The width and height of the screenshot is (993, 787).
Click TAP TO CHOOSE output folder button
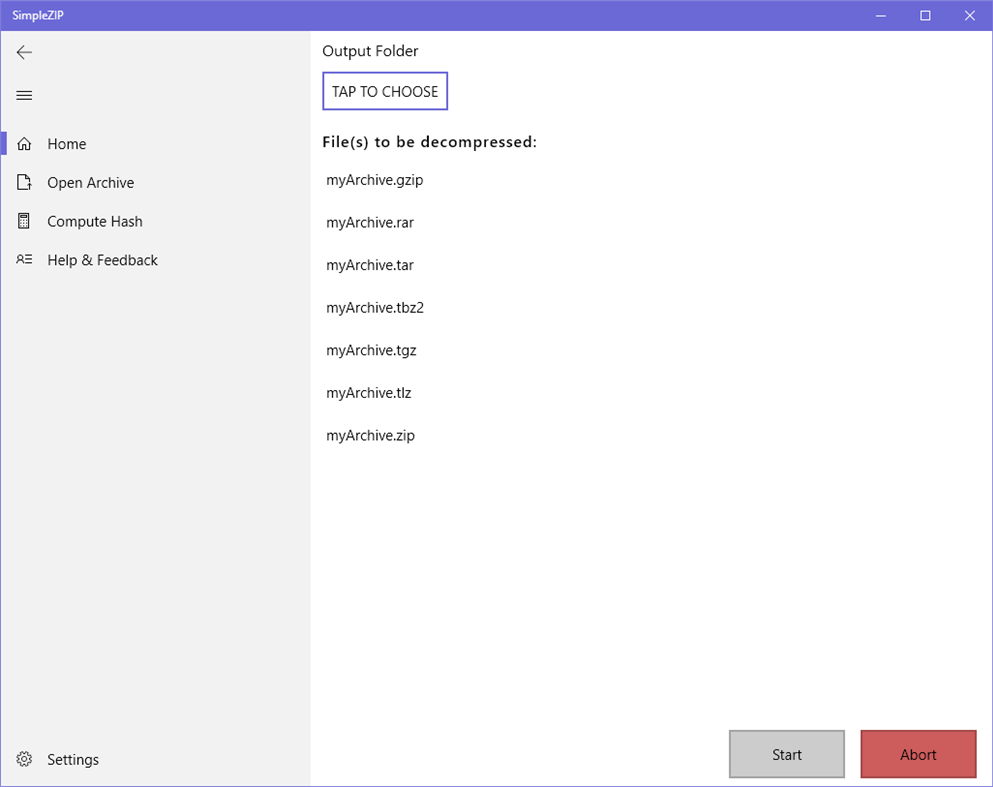pos(385,91)
